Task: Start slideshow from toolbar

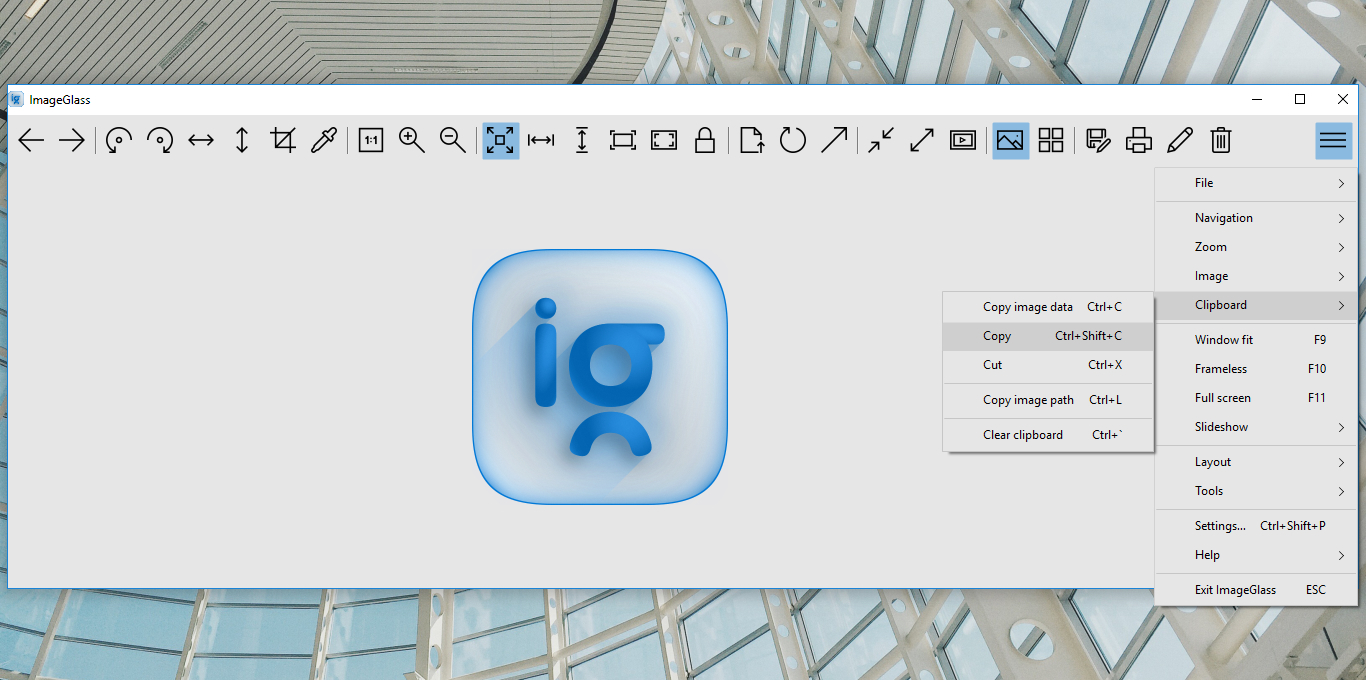Action: [963, 141]
